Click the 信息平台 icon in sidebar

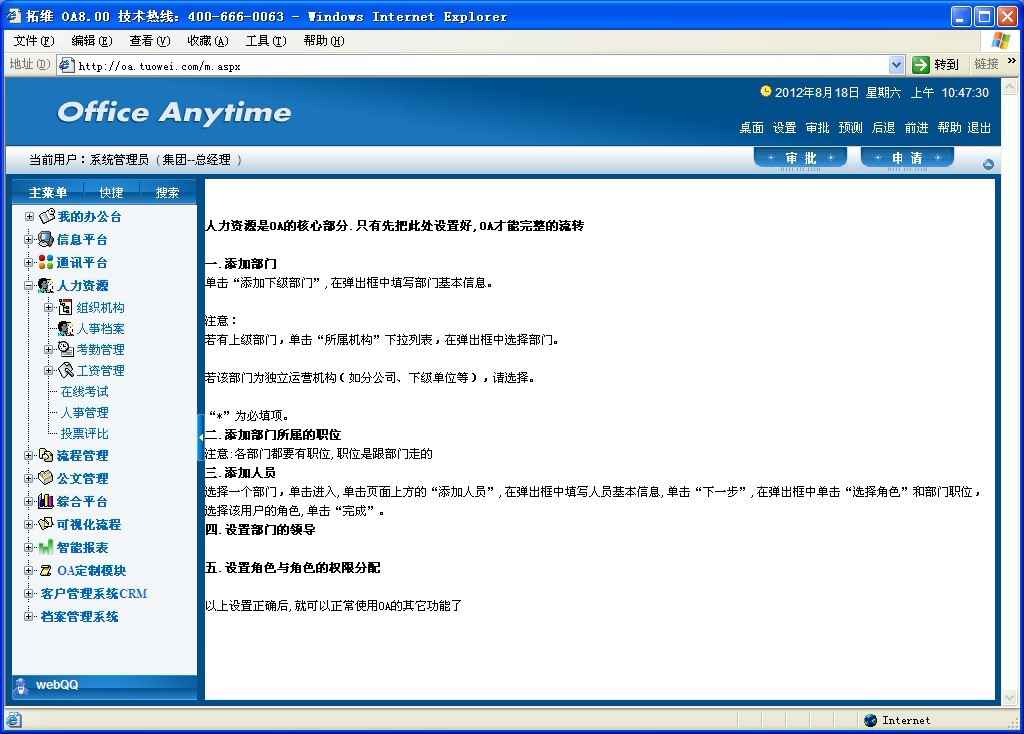tap(46, 239)
